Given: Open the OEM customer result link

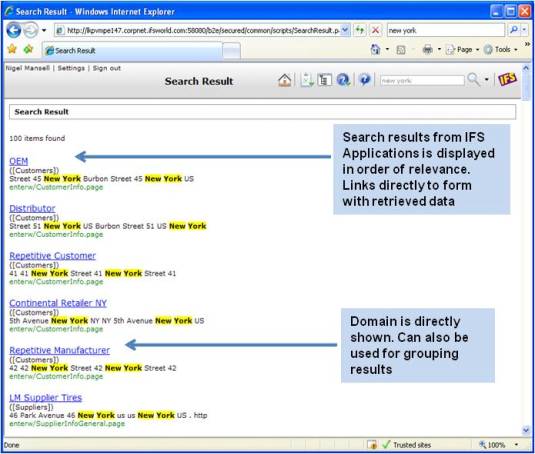Looking at the screenshot, I should coord(19,161).
